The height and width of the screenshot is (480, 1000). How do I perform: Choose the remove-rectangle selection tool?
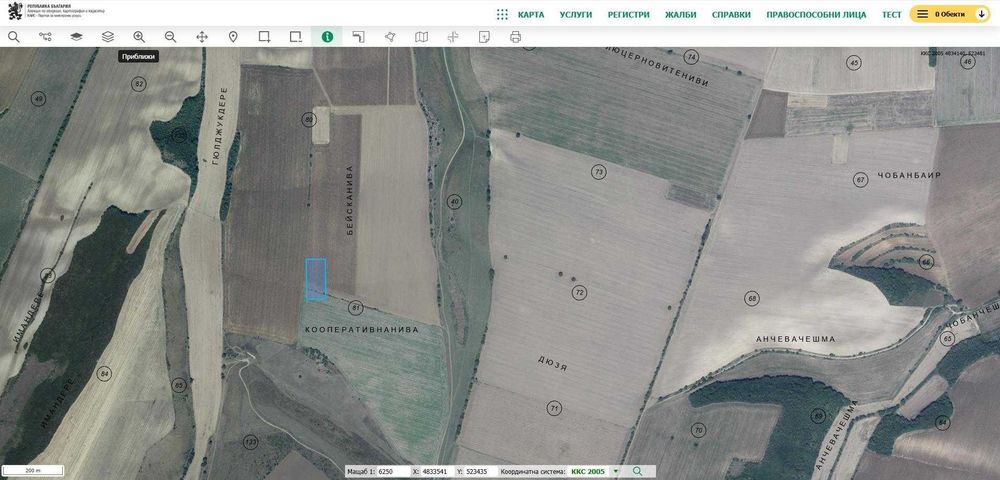click(x=296, y=37)
